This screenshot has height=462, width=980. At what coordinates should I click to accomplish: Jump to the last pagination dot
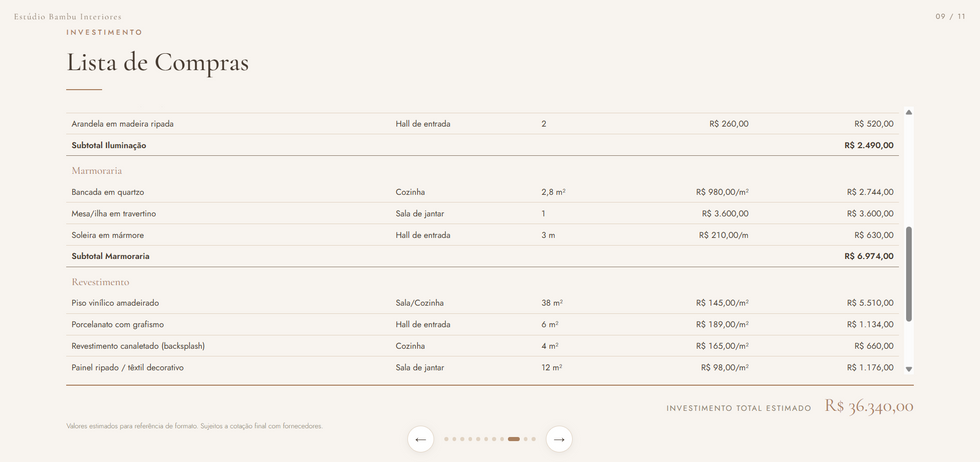tap(533, 439)
